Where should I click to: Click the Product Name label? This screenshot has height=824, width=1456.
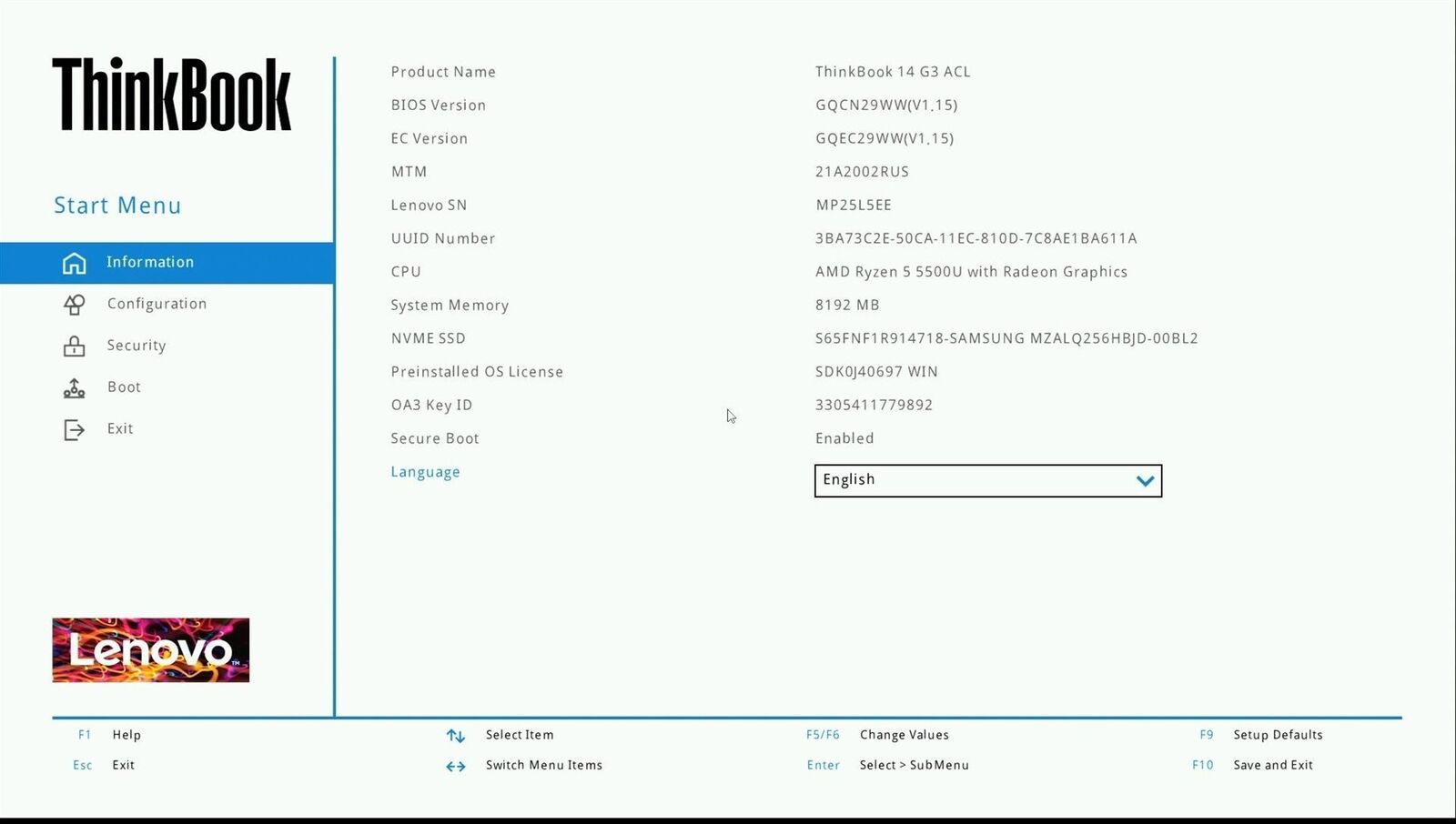(443, 72)
